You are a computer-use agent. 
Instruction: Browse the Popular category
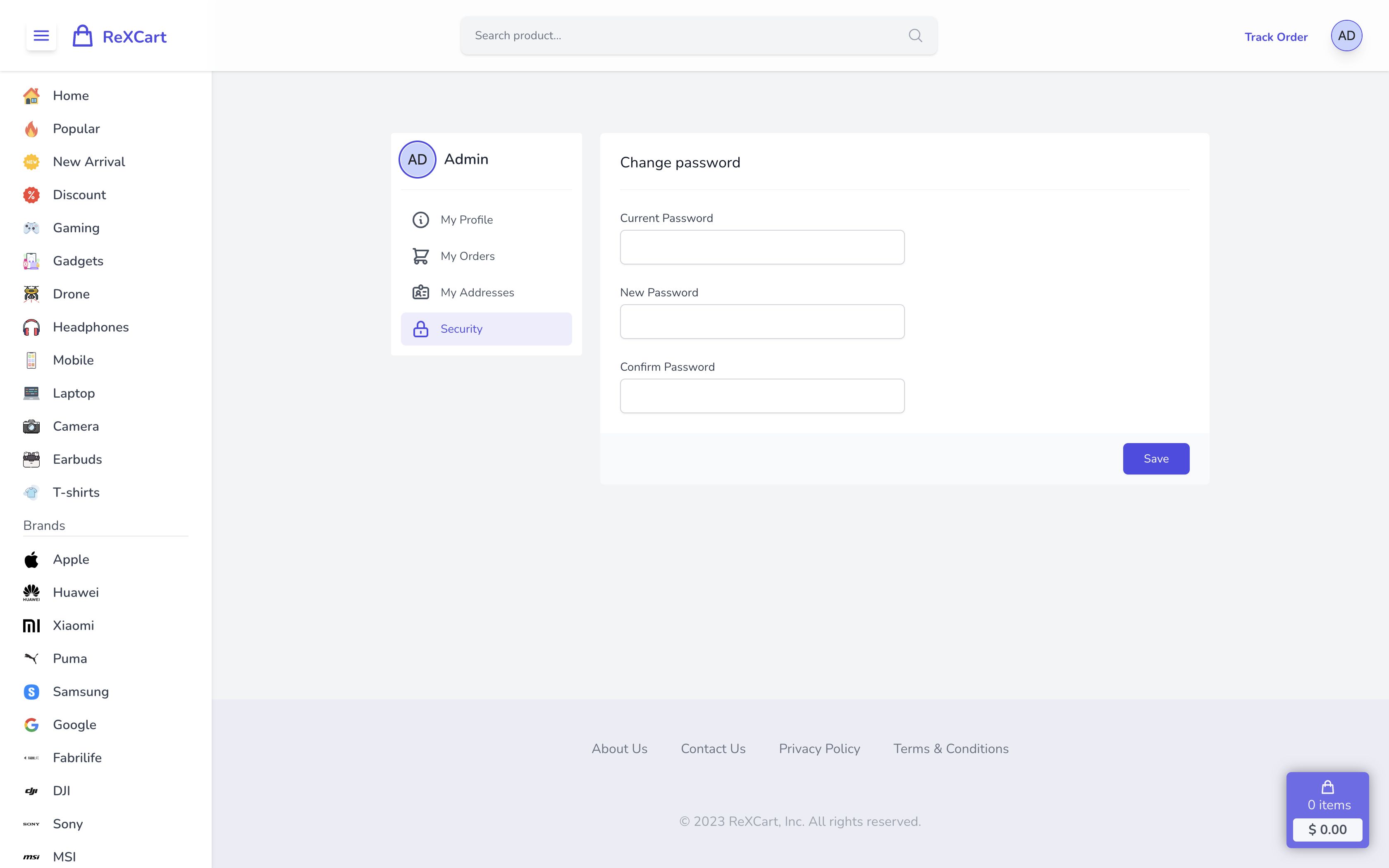tap(76, 129)
